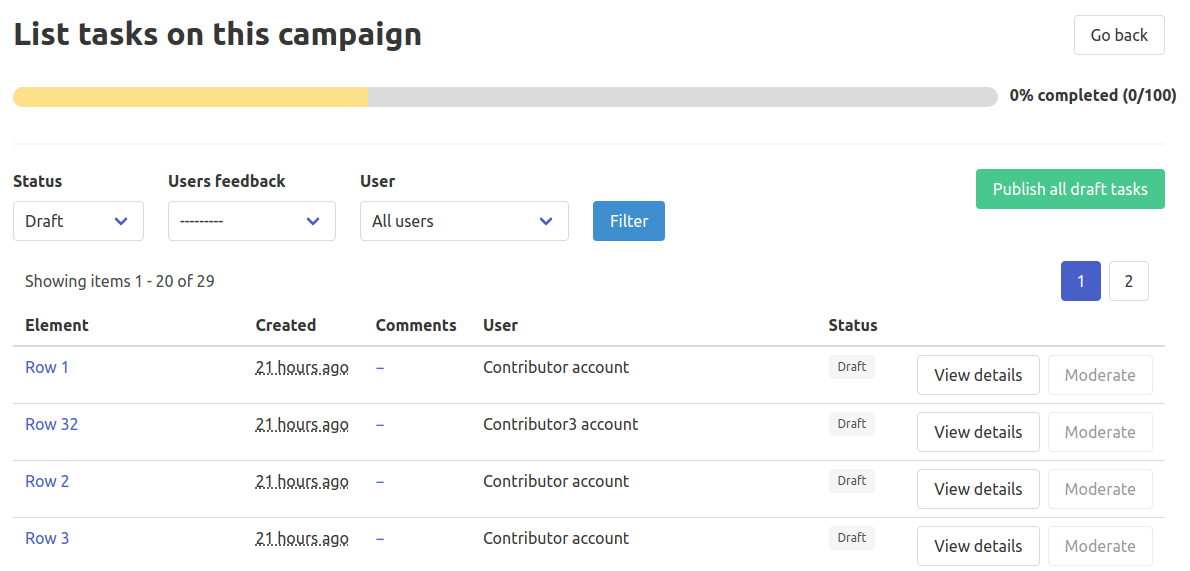
Task: Click the '21 hours ago' timestamp for Row 2
Action: point(302,481)
